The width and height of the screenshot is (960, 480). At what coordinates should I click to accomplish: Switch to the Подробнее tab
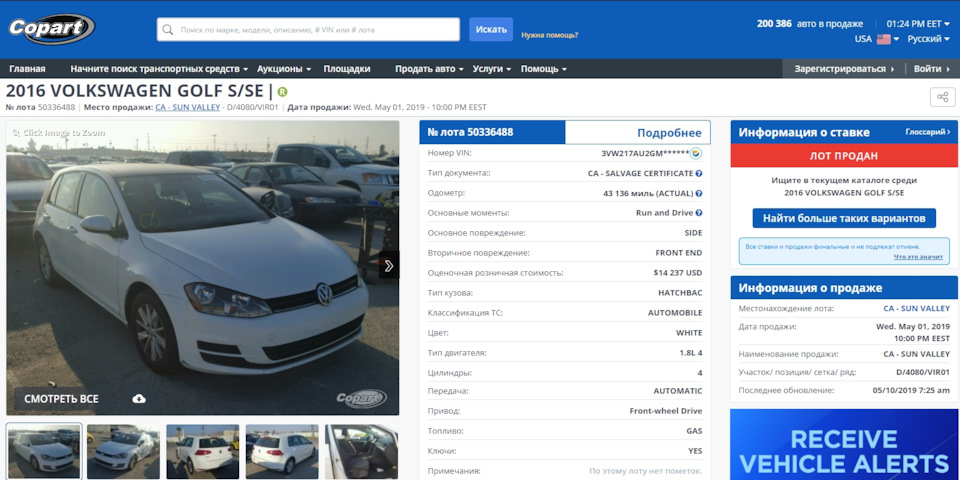[638, 132]
